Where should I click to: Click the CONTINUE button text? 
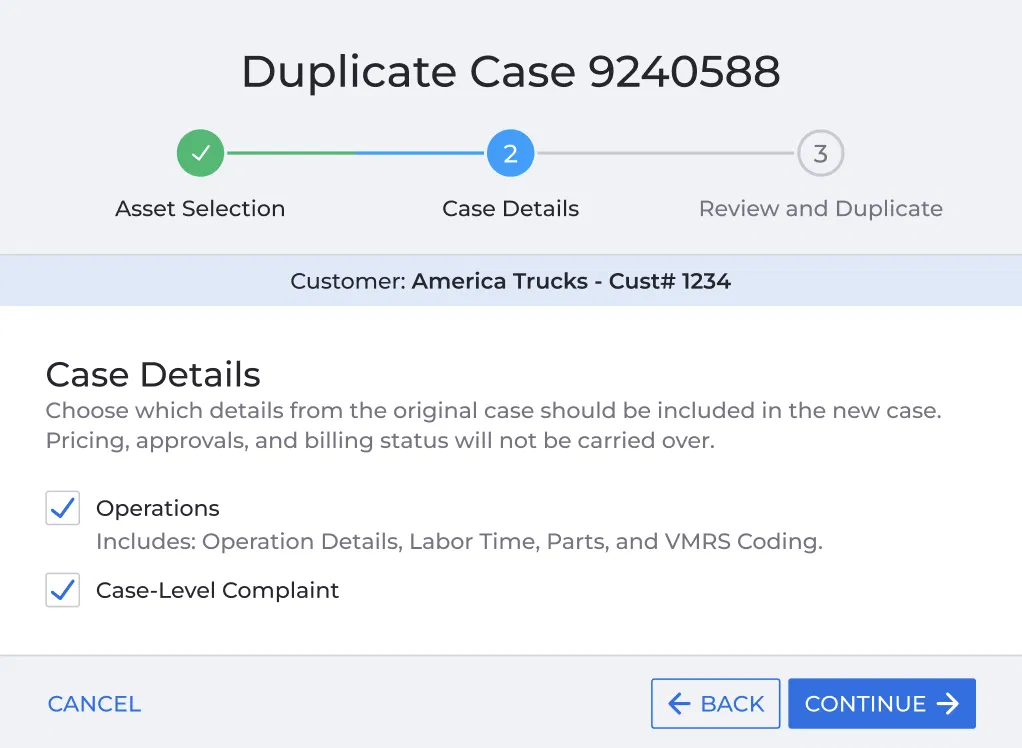[865, 704]
